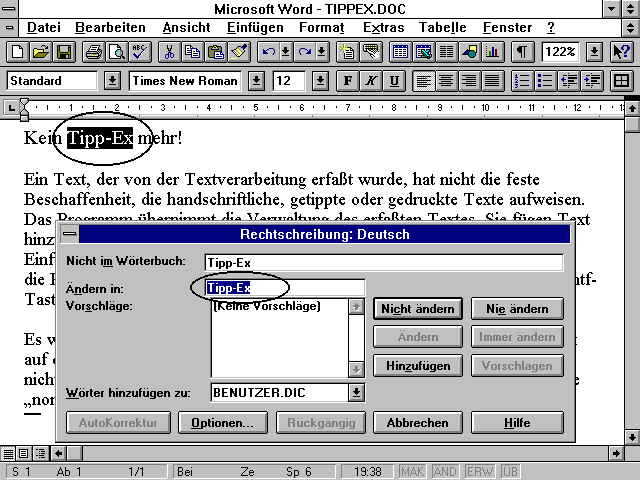Open the Standard style dropdown
640x480 pixels.
pyautogui.click(x=112, y=81)
